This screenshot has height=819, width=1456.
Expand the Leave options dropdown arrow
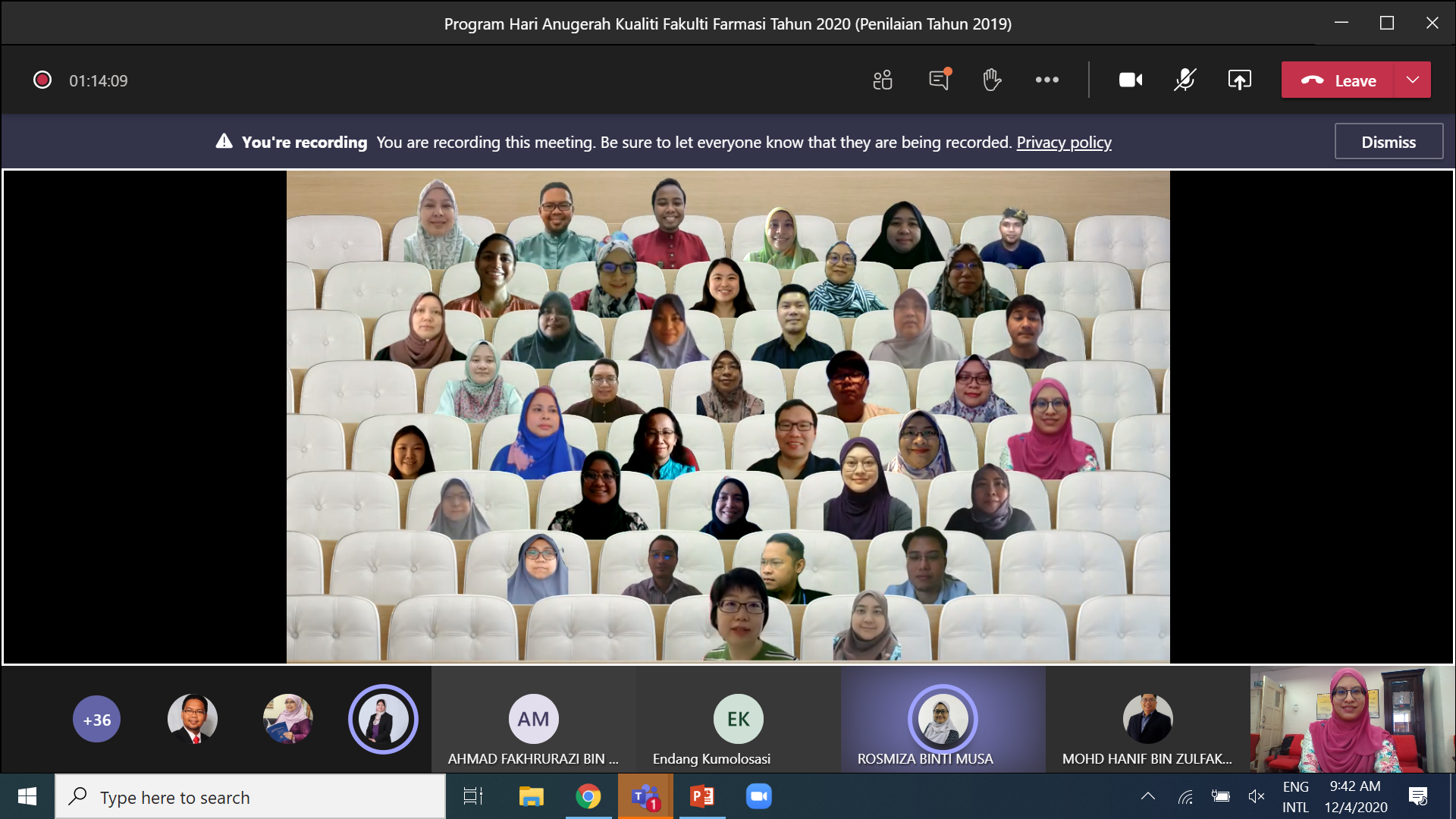(1412, 80)
